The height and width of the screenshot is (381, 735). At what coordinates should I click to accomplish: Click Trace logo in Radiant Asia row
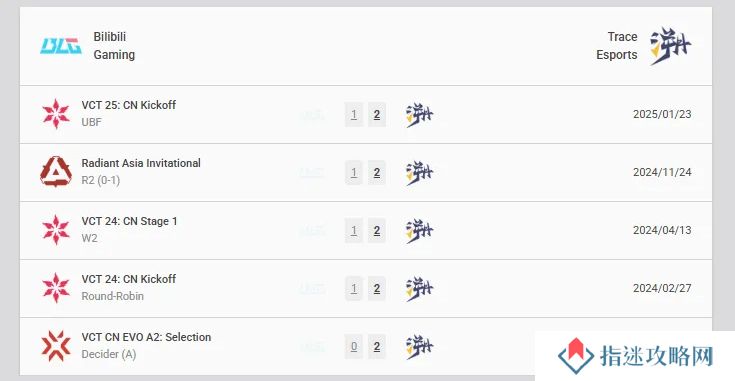(420, 173)
